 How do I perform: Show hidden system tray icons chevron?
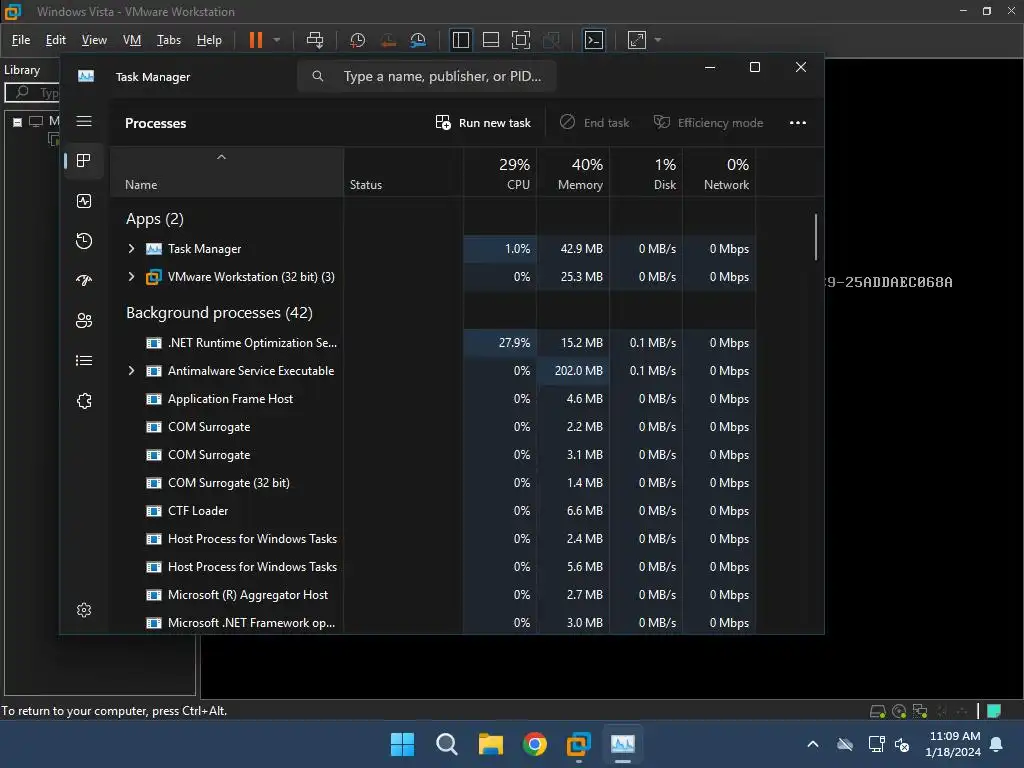(812, 744)
